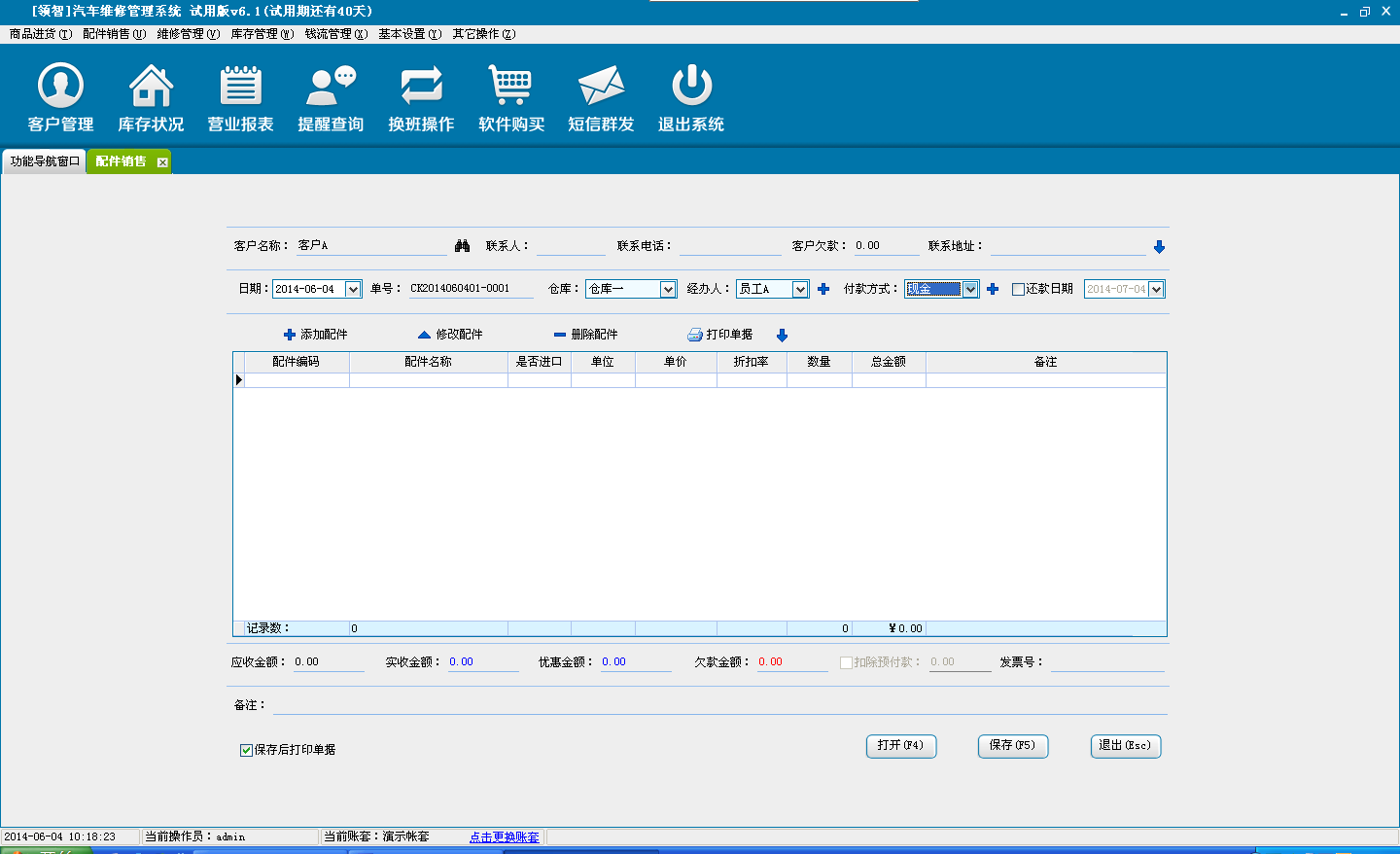Toggle the 扣除预付款 checkbox

pos(846,662)
